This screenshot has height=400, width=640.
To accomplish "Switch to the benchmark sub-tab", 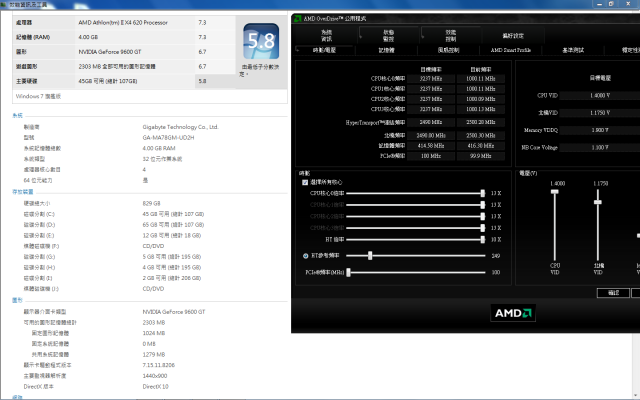I will [573, 50].
